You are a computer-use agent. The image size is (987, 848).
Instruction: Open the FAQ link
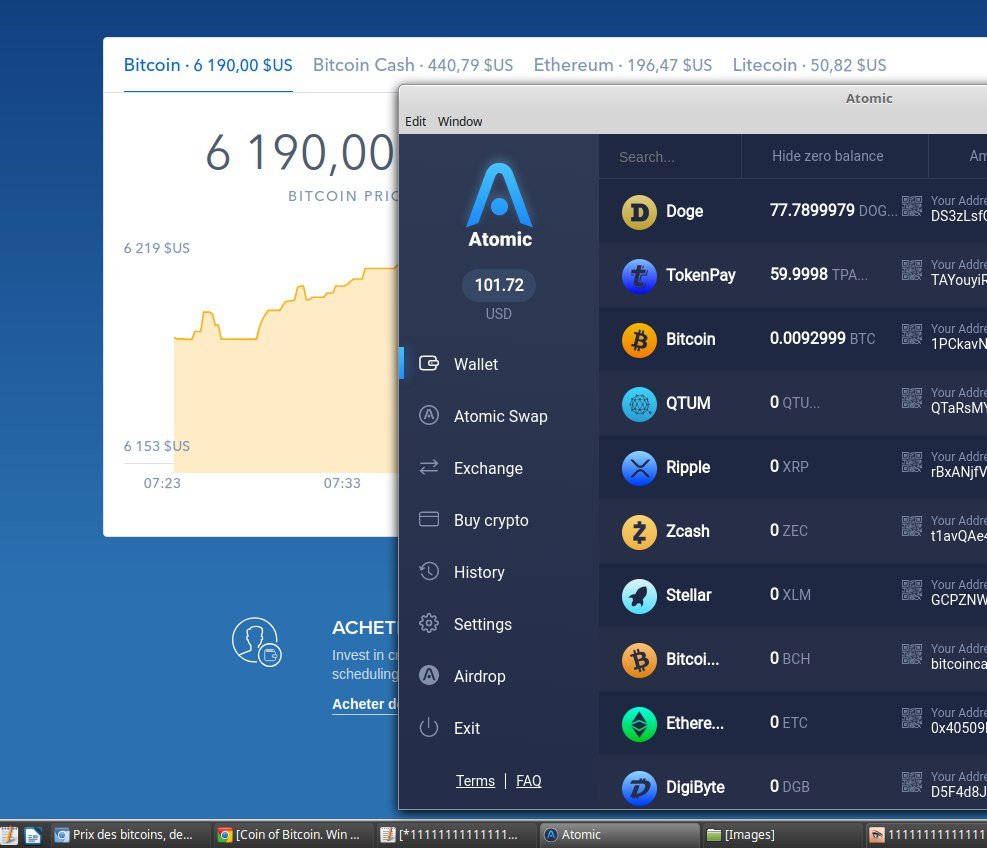click(528, 781)
